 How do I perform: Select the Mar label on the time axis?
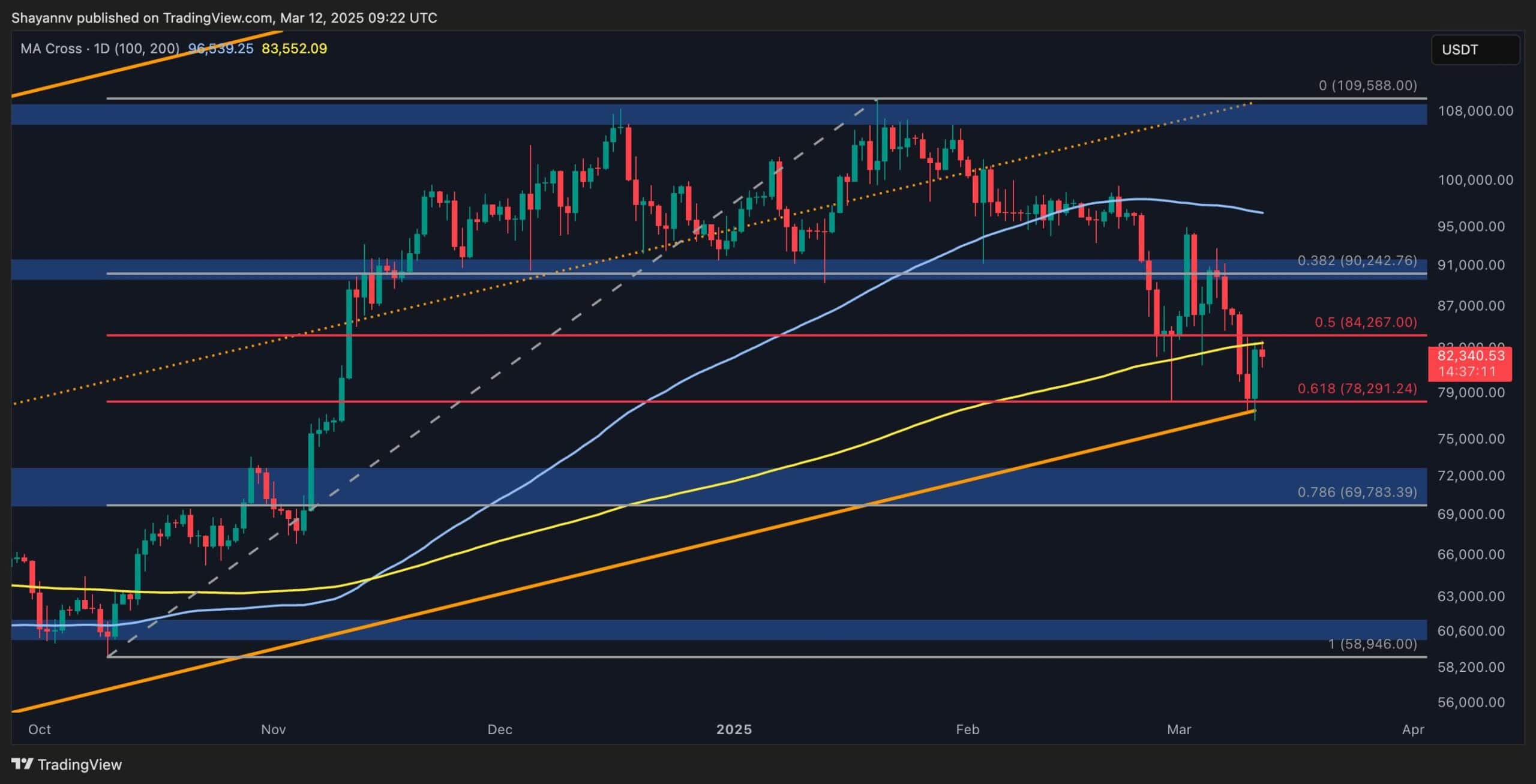[x=1180, y=730]
